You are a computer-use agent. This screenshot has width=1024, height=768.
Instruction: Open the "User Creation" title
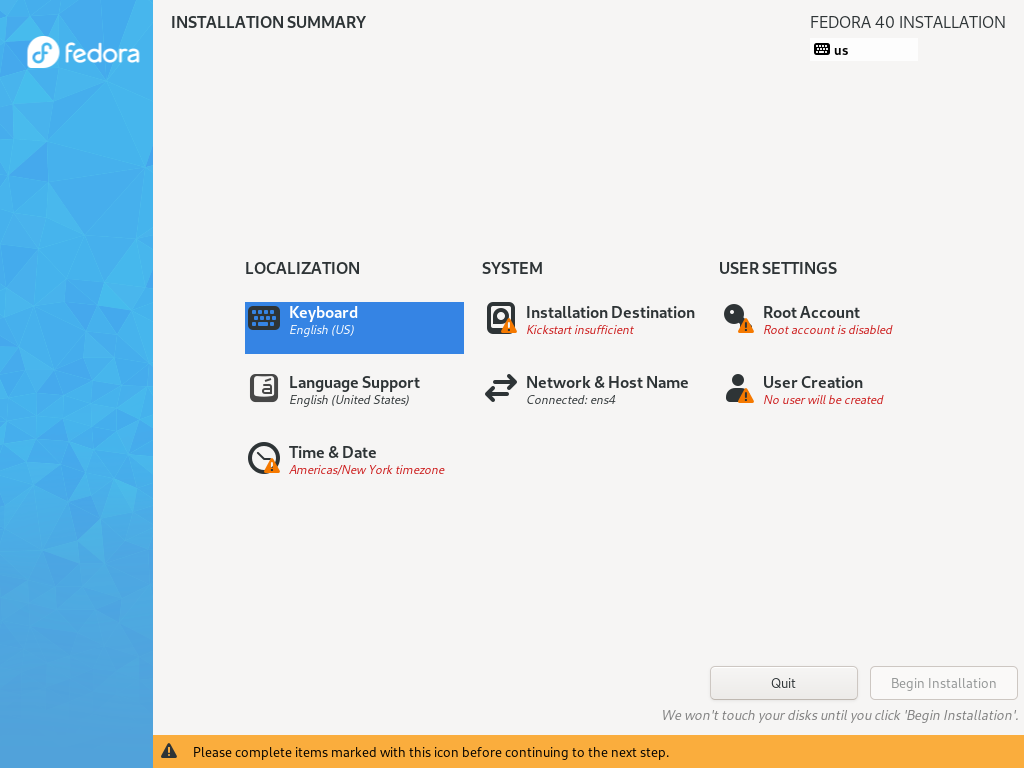coord(813,383)
